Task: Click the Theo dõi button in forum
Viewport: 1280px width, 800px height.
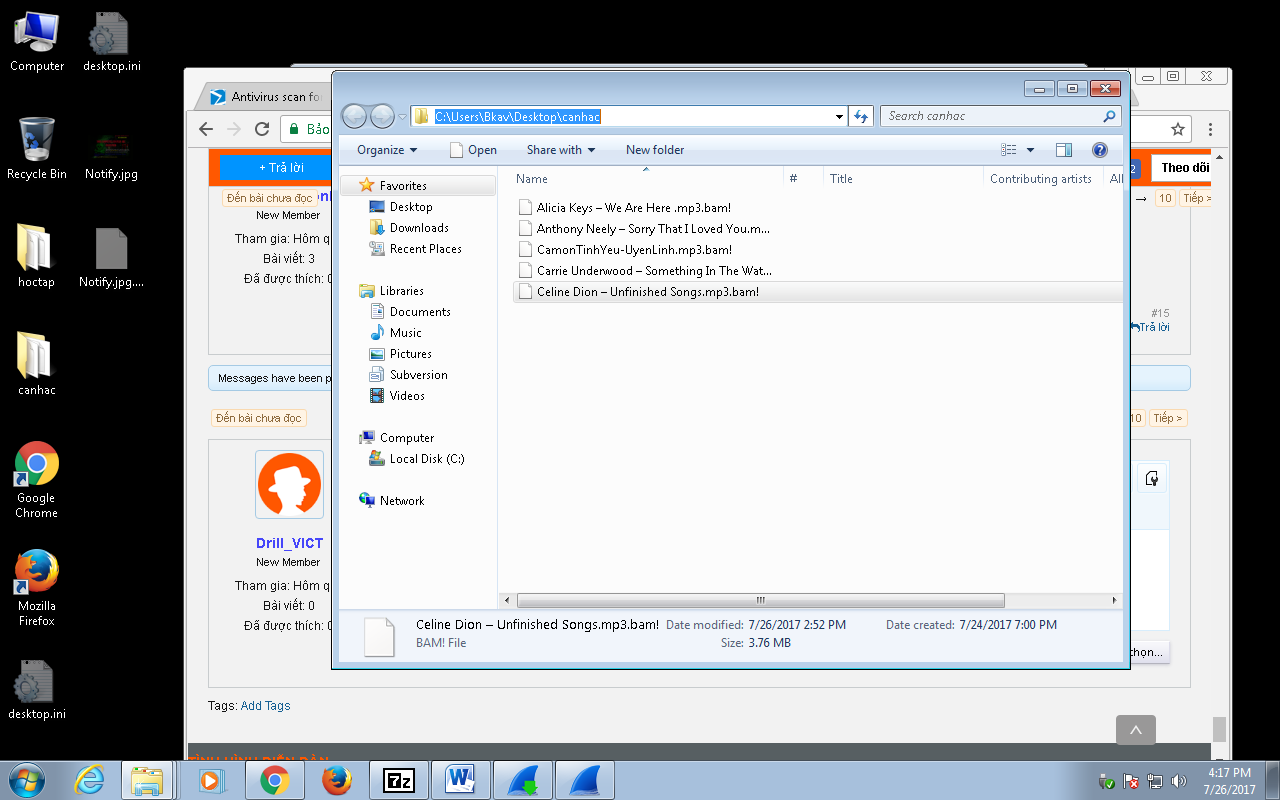Action: [1183, 167]
